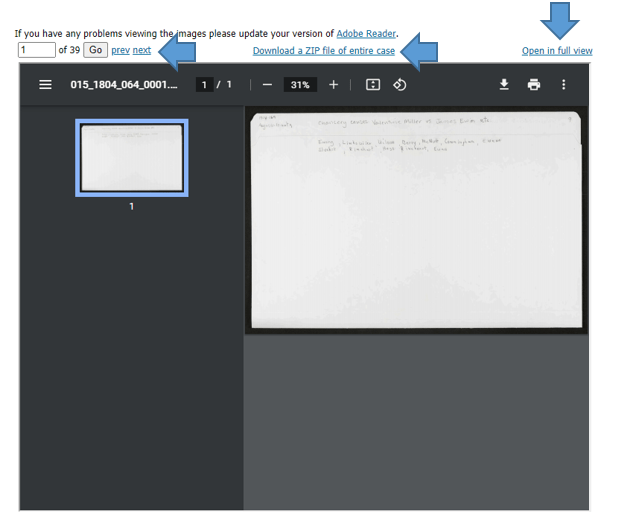
Task: Toggle the PDF sidebar hamburger menu
Action: tap(45, 85)
